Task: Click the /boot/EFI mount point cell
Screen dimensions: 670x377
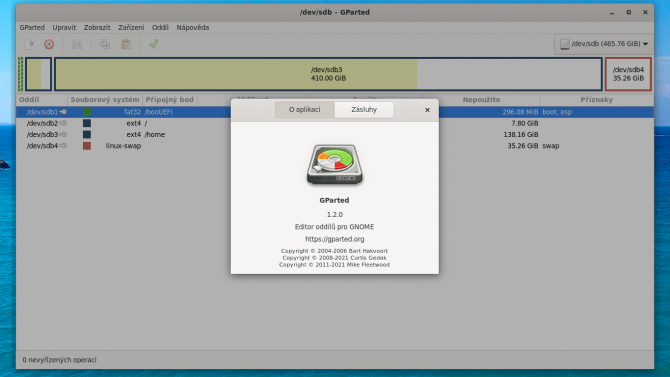Action: point(159,112)
